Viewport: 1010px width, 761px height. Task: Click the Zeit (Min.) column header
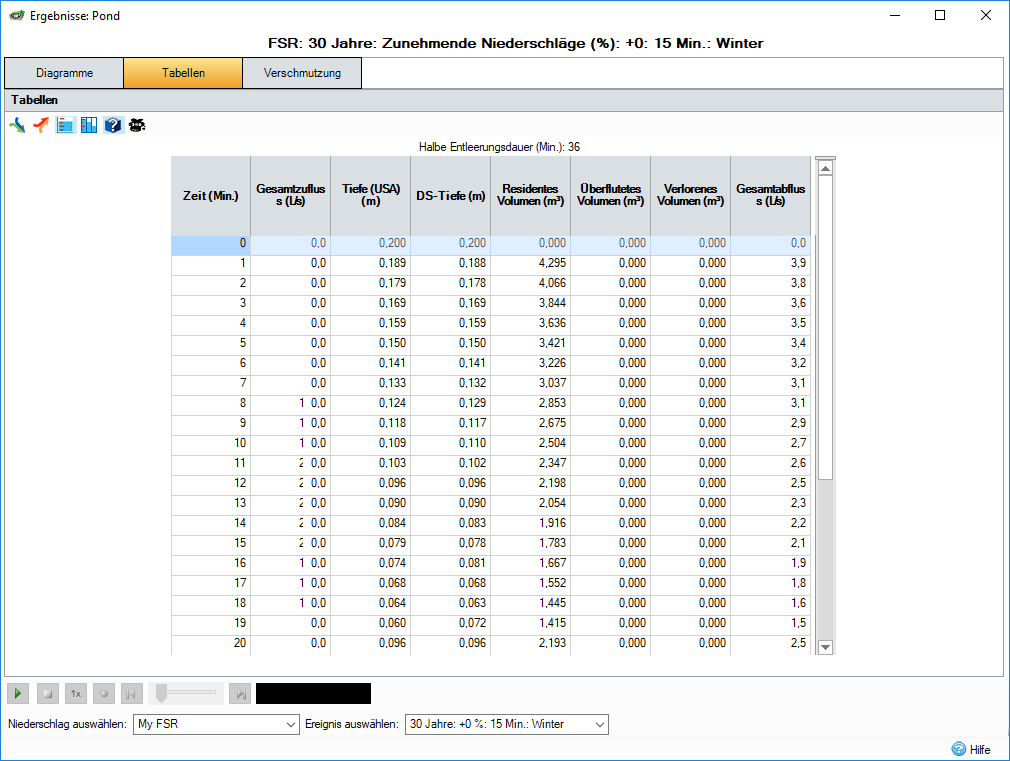(211, 196)
